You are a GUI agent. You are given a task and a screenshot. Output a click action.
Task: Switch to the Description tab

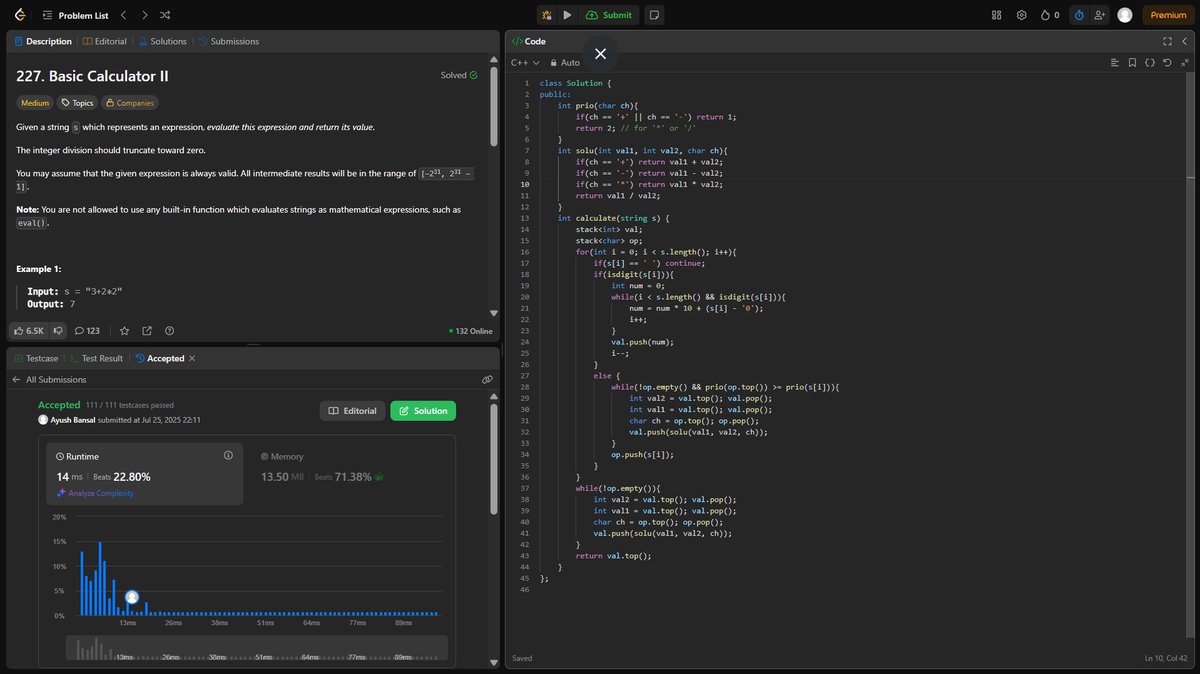click(x=43, y=41)
